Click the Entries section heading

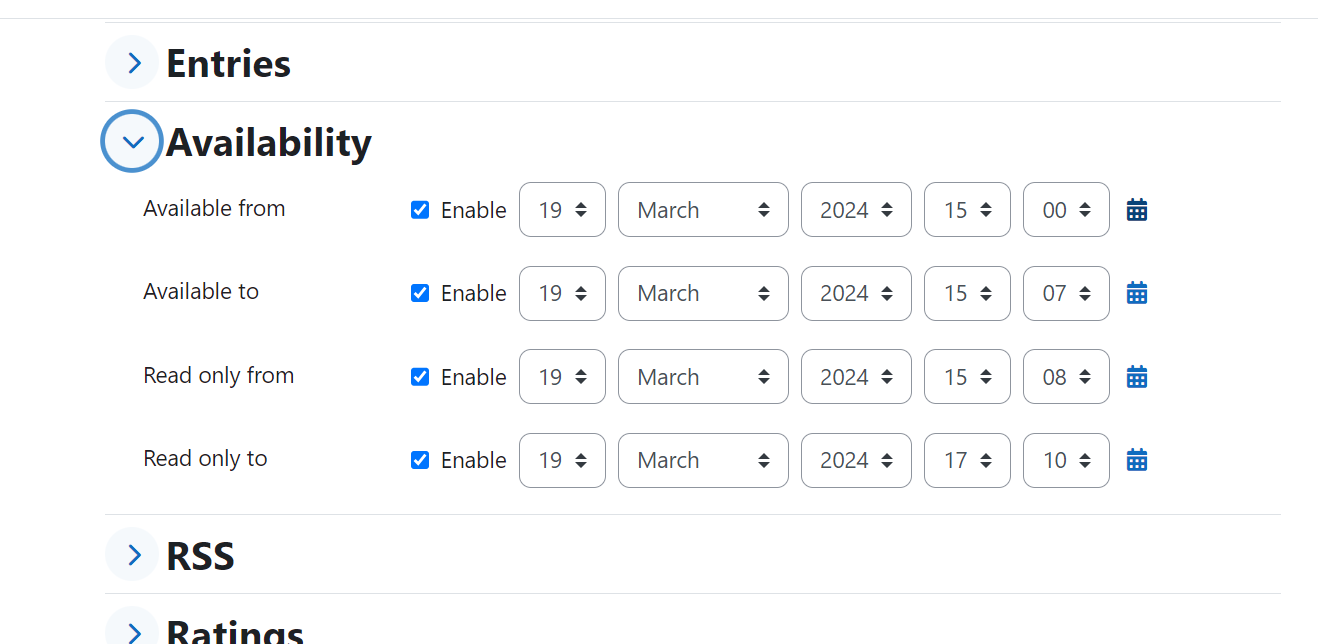point(228,64)
